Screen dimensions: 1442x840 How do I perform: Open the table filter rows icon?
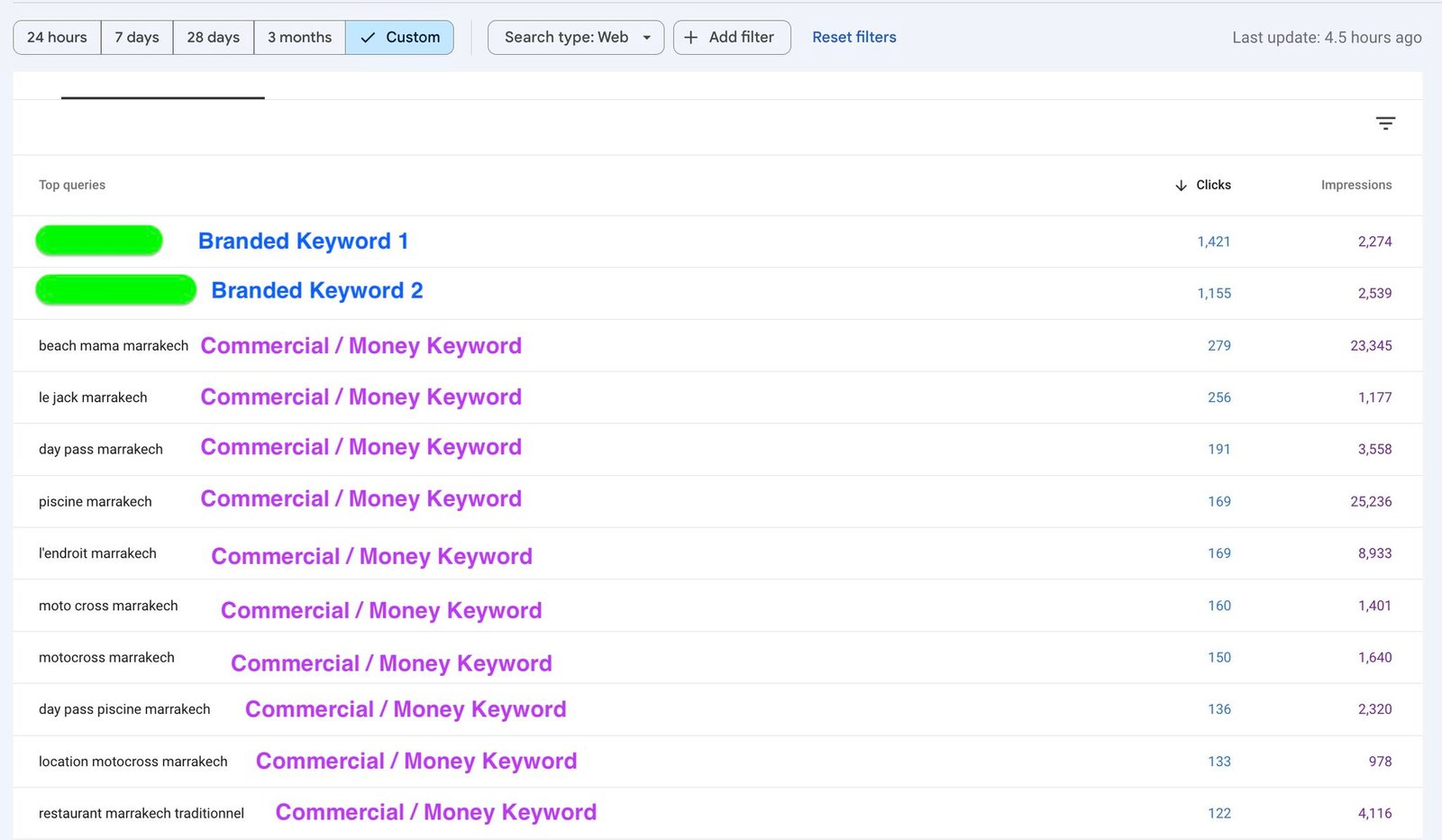coord(1385,123)
